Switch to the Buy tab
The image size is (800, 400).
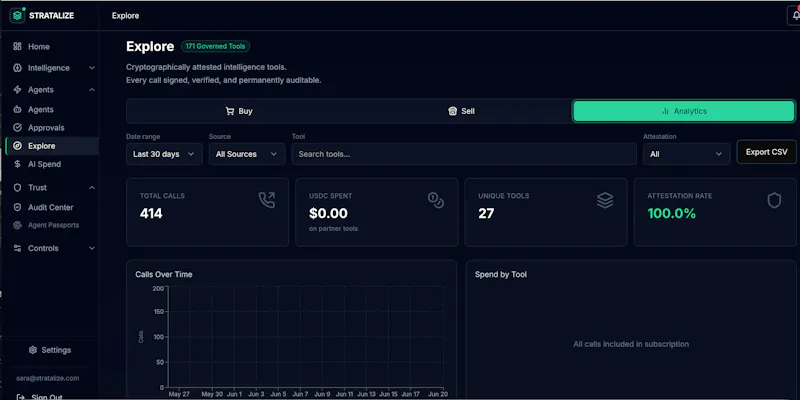coord(238,111)
